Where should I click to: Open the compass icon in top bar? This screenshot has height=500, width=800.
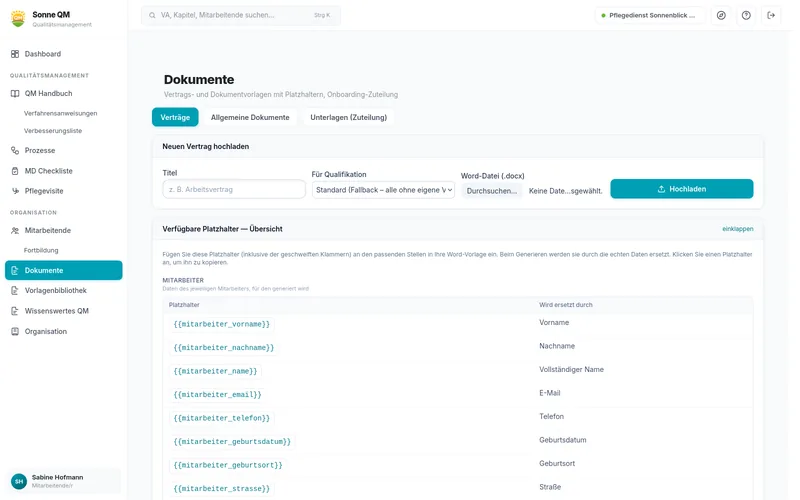(x=721, y=15)
